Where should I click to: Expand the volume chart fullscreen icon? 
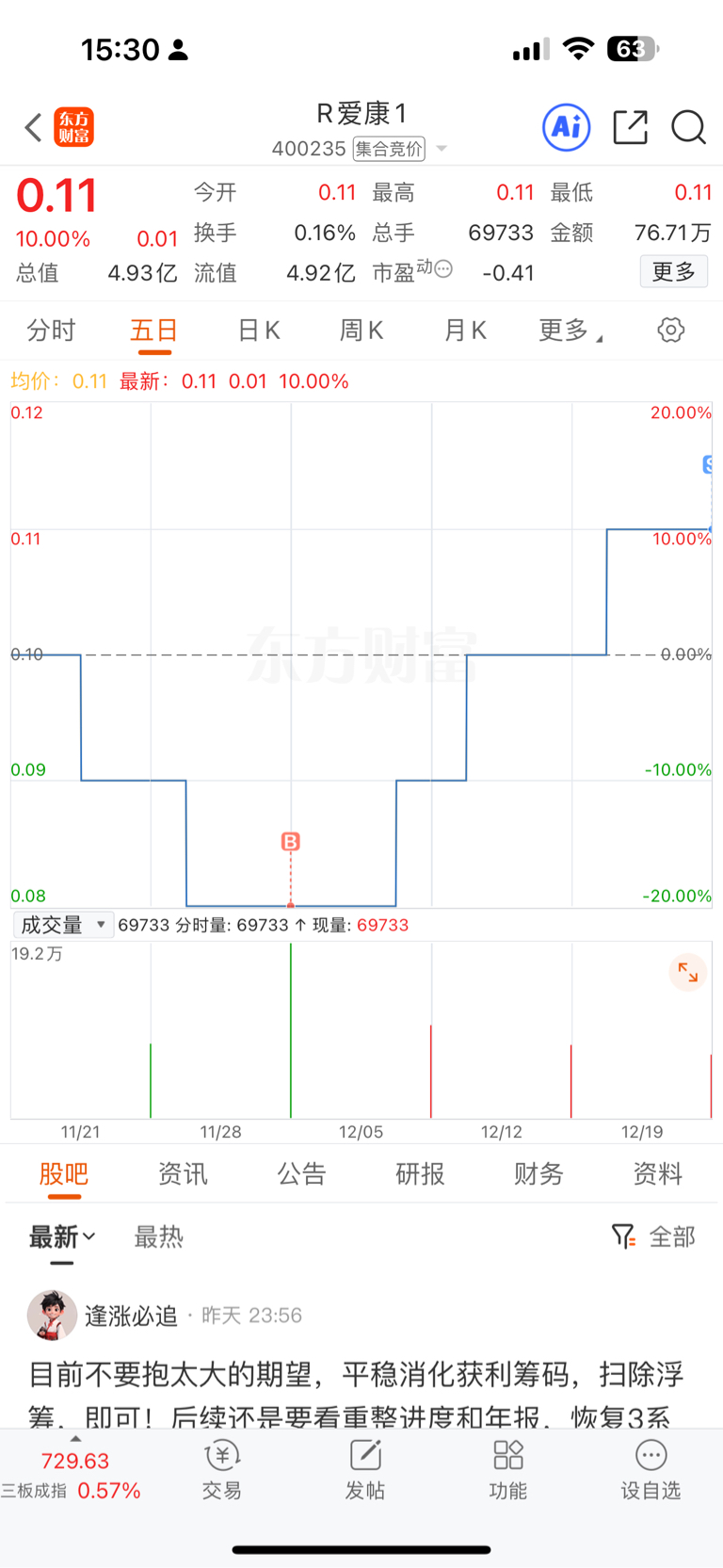click(x=688, y=973)
